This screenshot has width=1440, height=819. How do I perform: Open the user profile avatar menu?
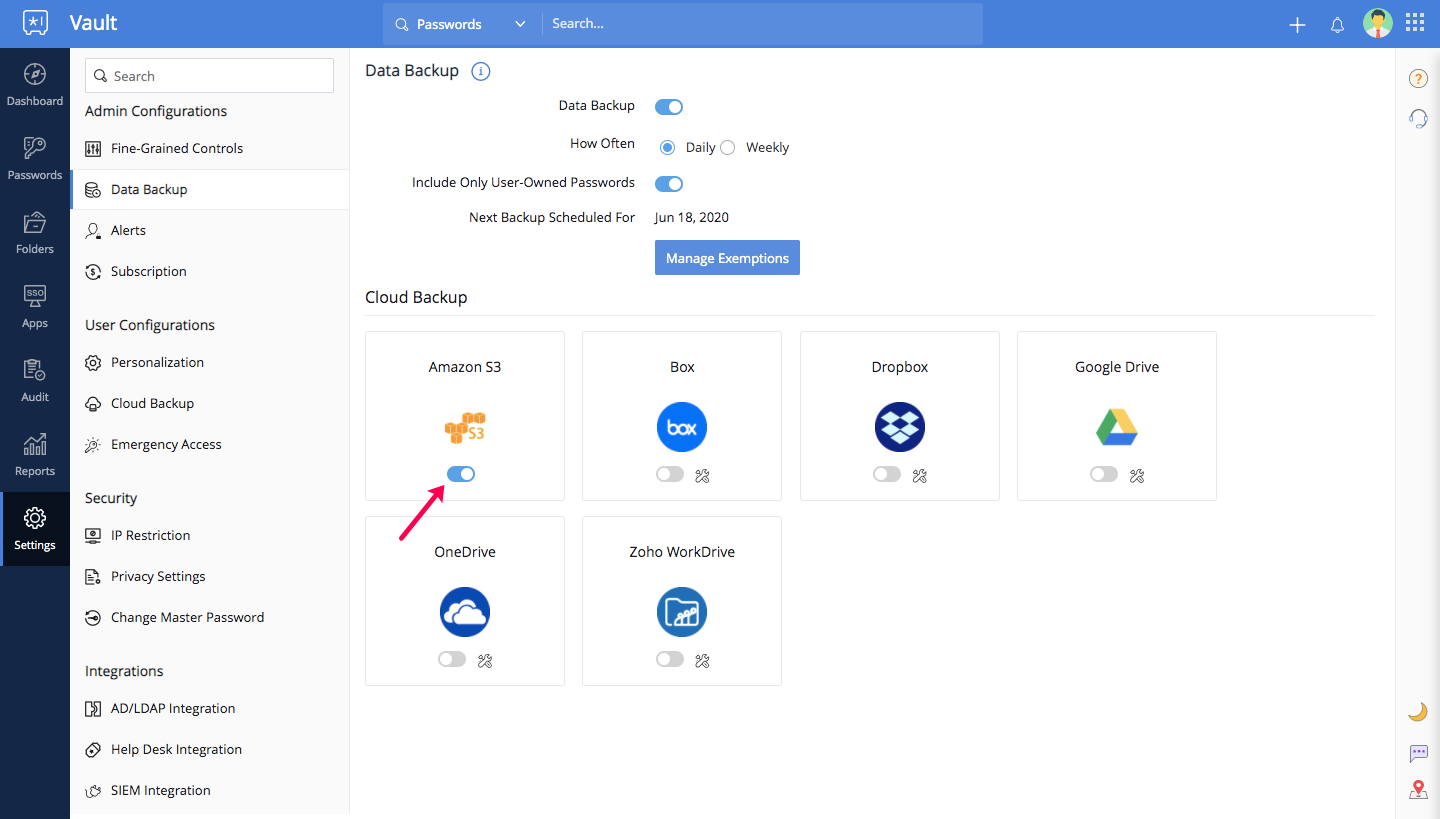click(x=1377, y=24)
